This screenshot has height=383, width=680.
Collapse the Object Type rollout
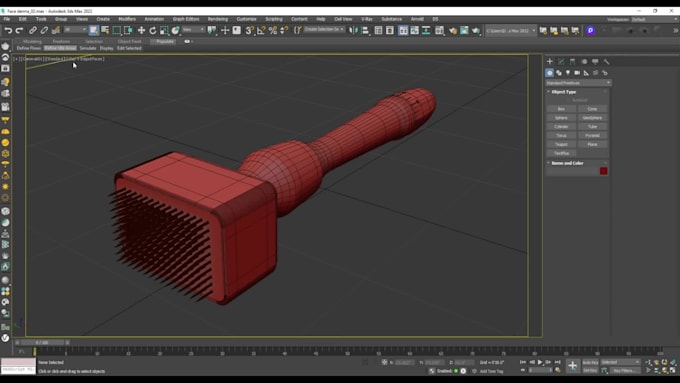(x=564, y=92)
